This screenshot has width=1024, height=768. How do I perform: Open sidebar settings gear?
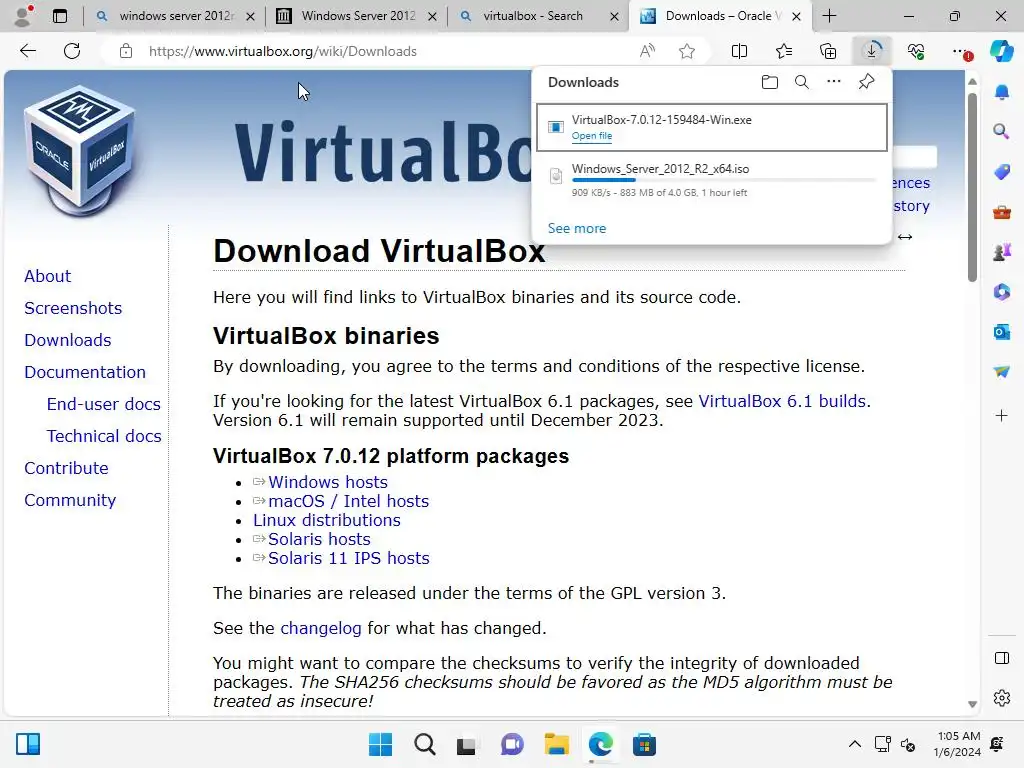tap(1002, 698)
